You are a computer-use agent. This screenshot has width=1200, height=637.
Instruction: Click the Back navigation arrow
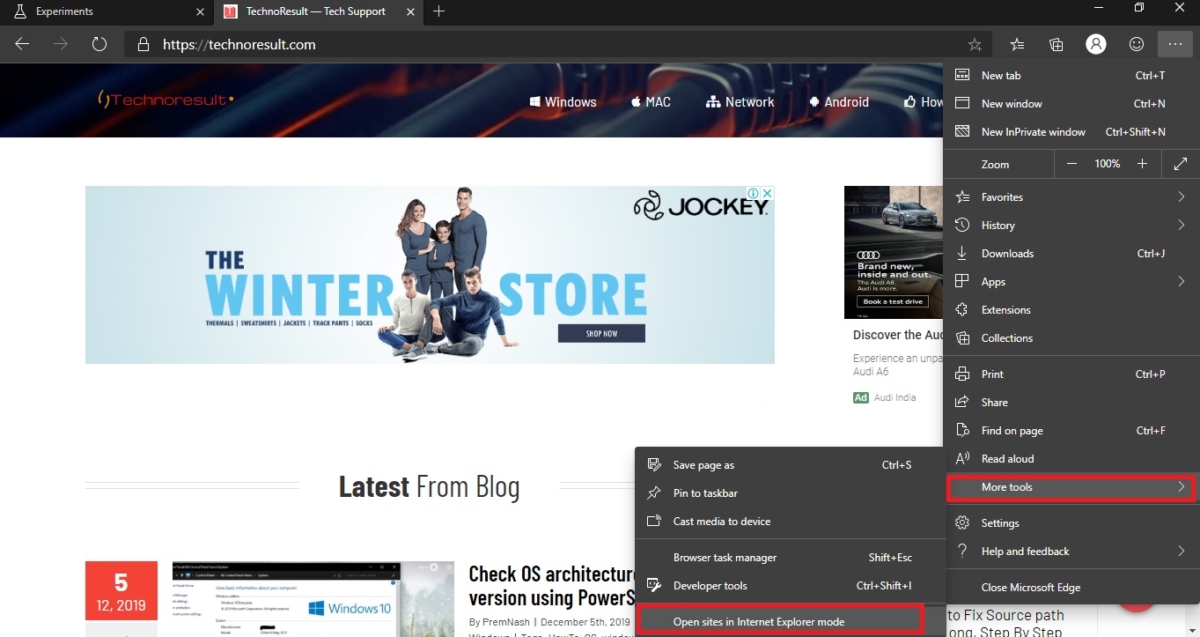(21, 44)
